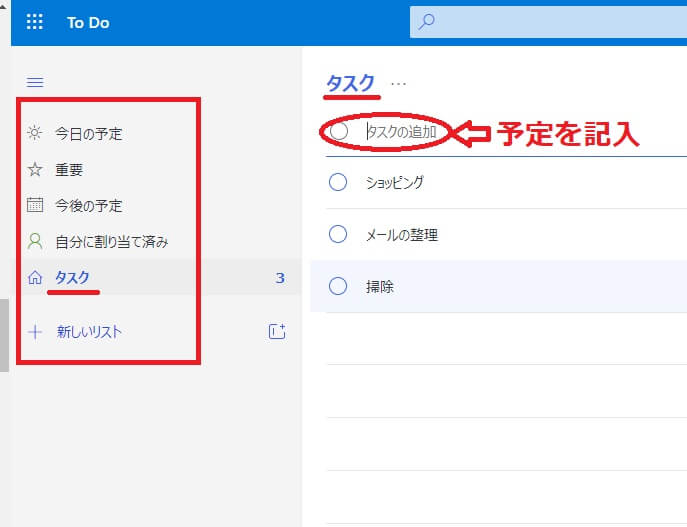Click the magnifier search icon
Image resolution: width=687 pixels, height=527 pixels.
[x=427, y=22]
